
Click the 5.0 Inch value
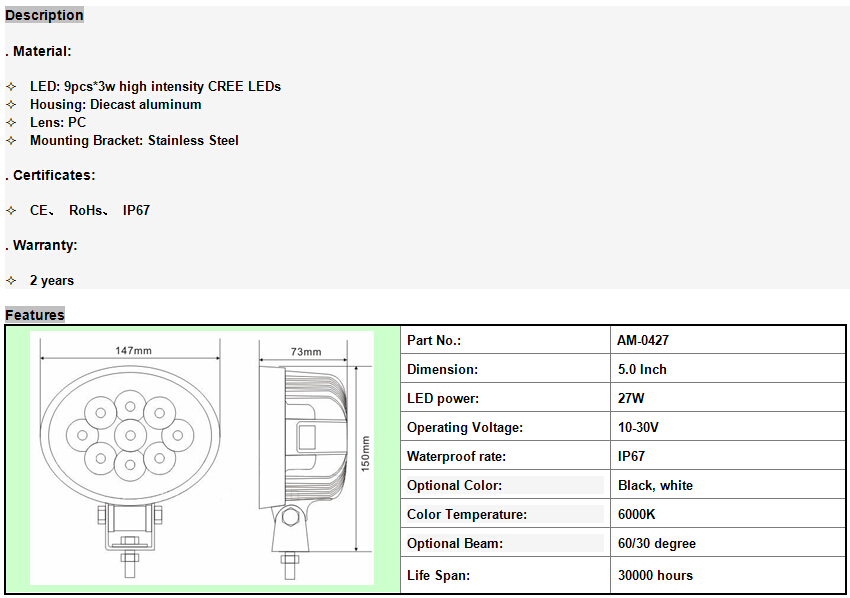tap(642, 370)
